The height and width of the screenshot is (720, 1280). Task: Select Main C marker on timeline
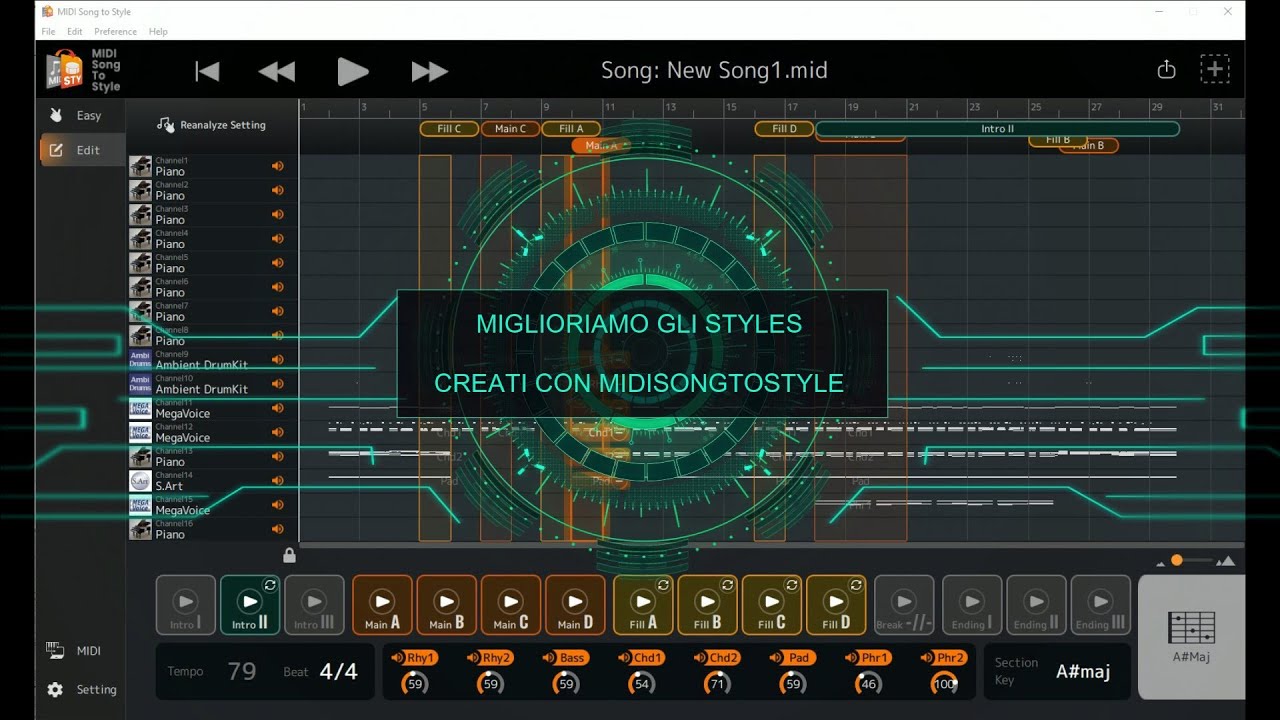pos(510,129)
